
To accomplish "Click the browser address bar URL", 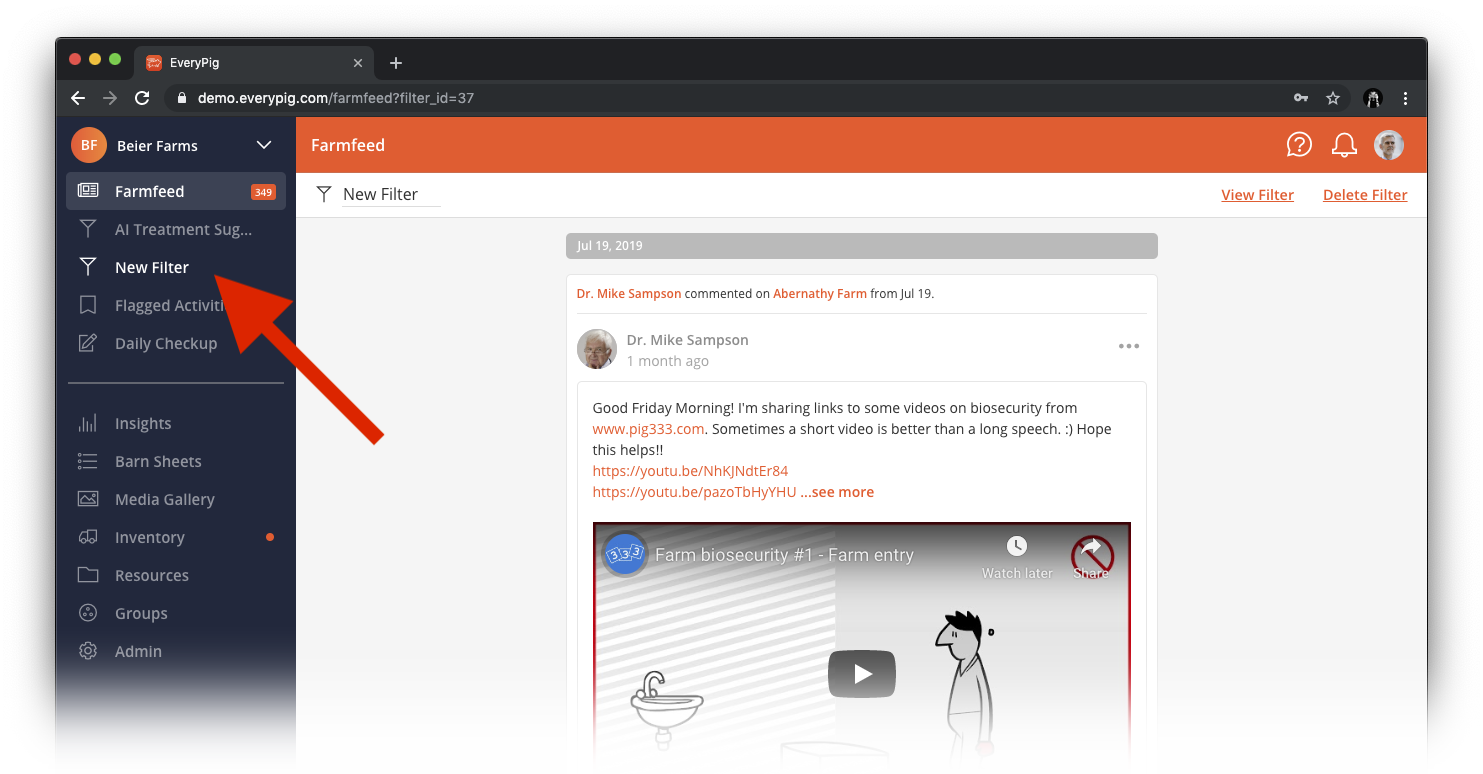I will (336, 98).
